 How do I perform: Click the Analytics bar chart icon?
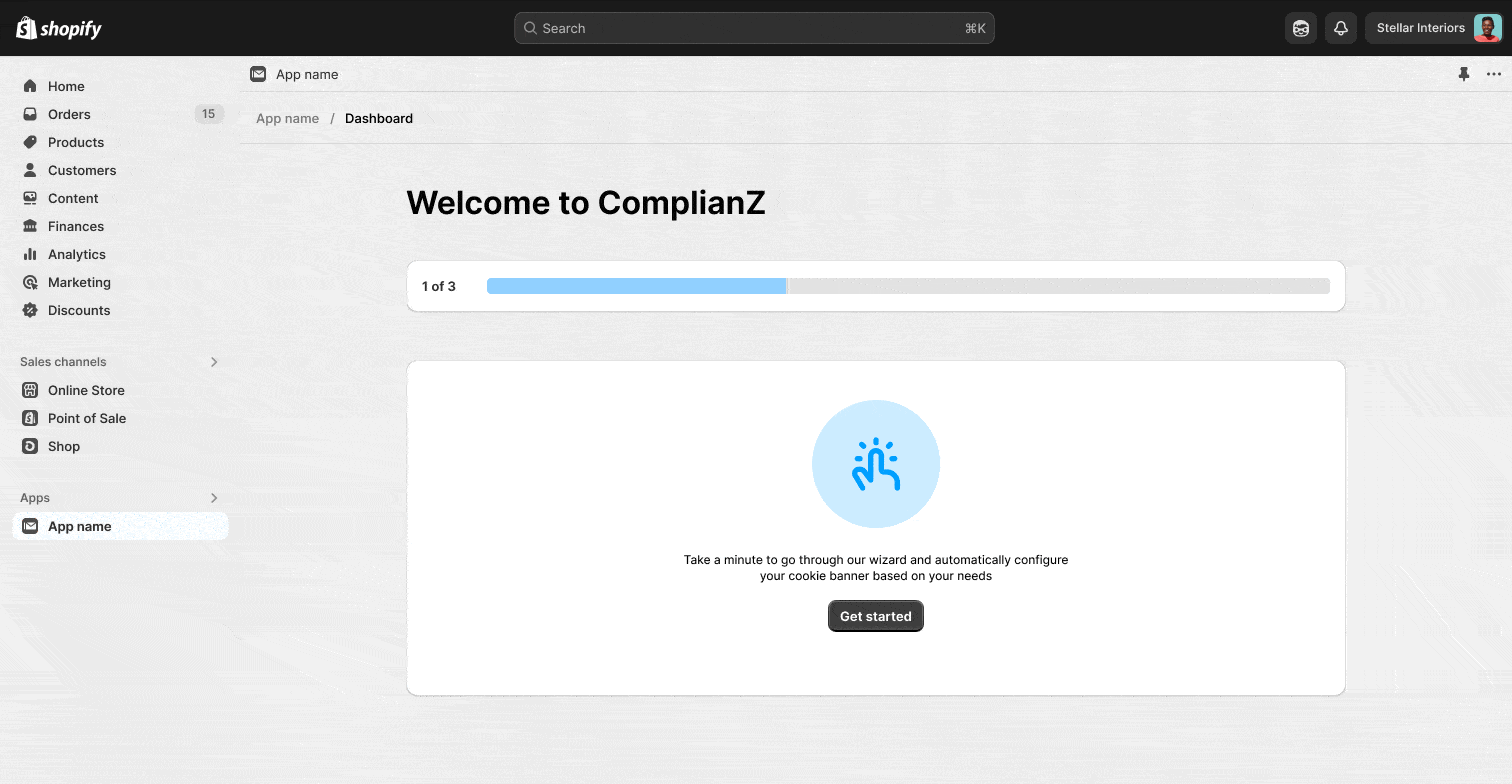[30, 254]
